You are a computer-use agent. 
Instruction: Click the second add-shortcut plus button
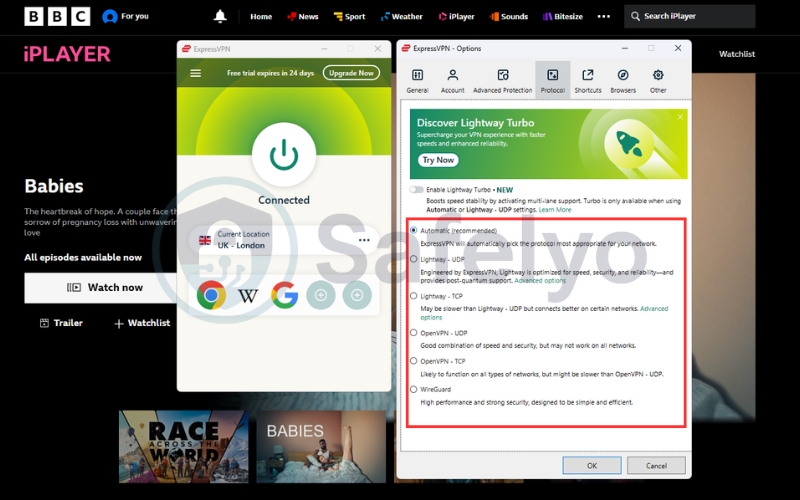point(357,295)
